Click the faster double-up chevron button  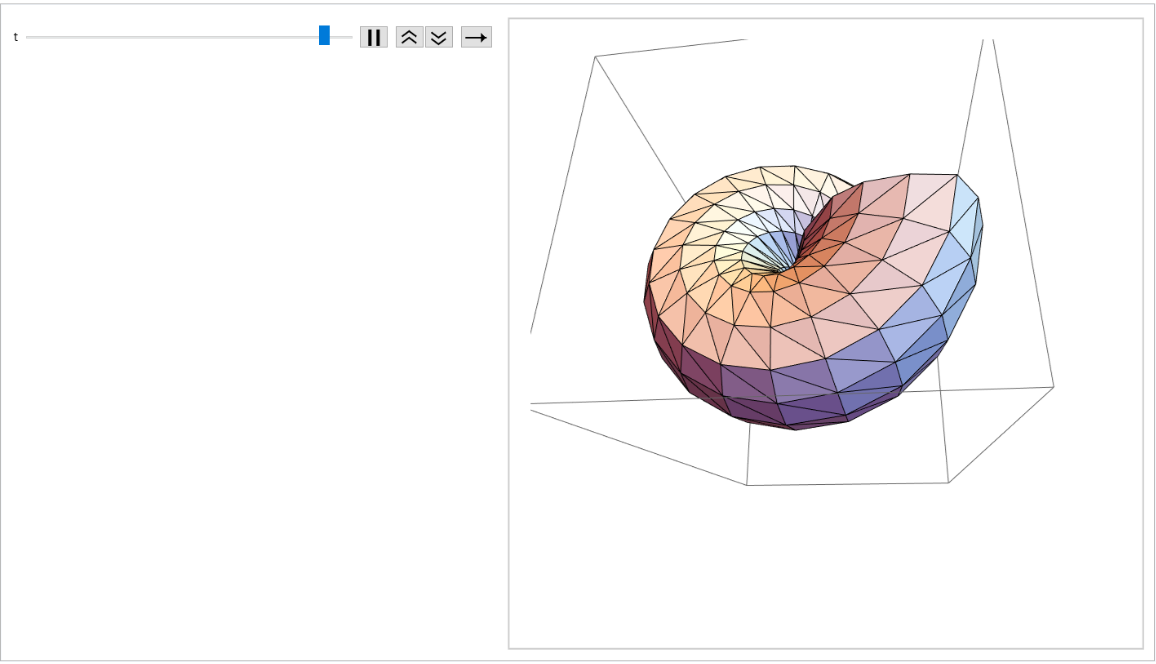pyautogui.click(x=409, y=37)
